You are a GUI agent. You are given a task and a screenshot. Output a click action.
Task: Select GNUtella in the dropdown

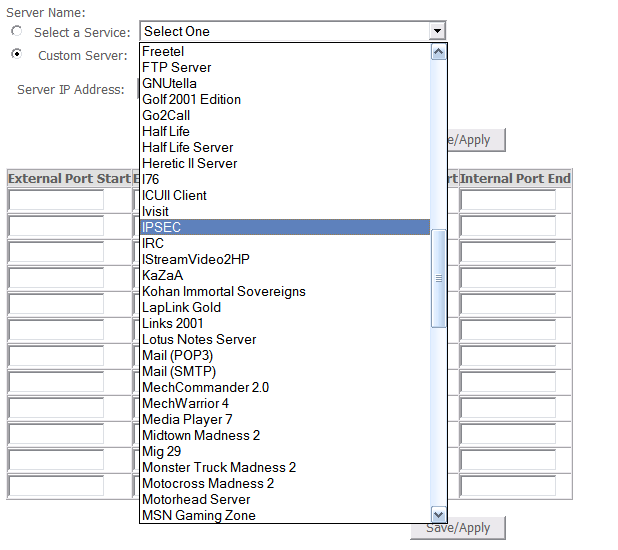coord(285,84)
